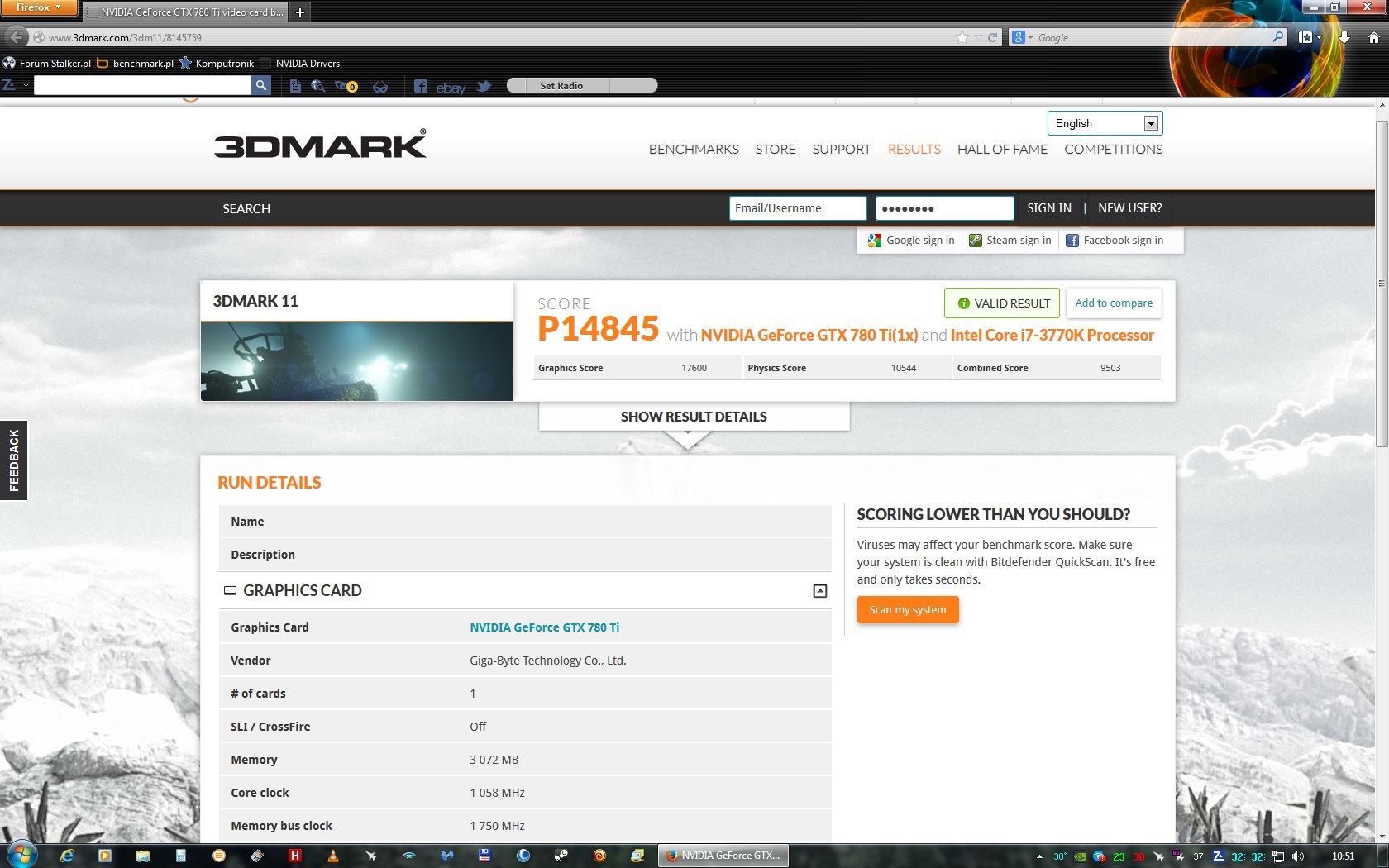Go back with the browser back arrow

(16, 37)
